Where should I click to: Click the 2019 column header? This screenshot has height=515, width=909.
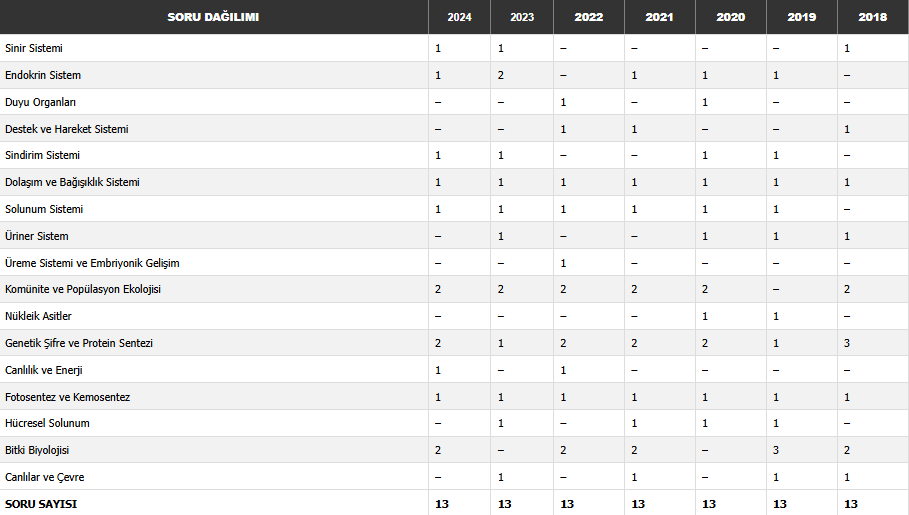pos(801,17)
